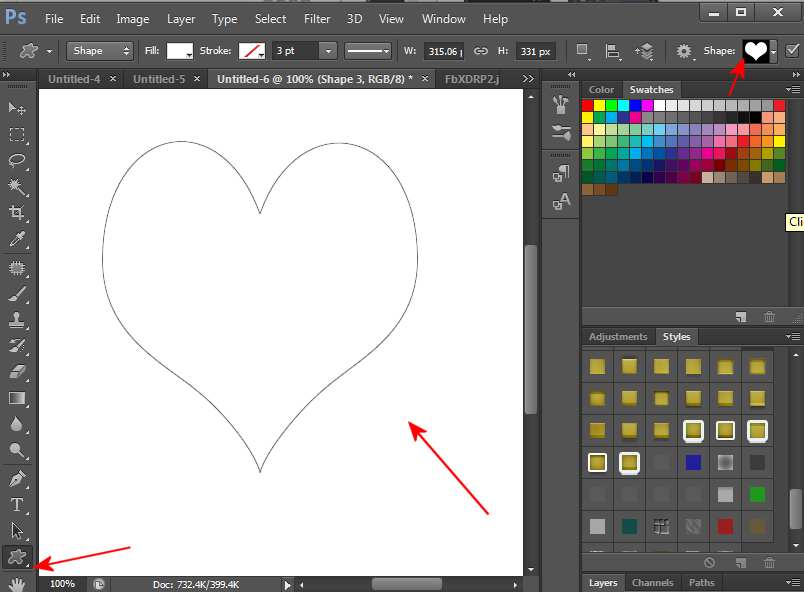Select the Crop tool
Screen dimensions: 804x592
click(17, 212)
